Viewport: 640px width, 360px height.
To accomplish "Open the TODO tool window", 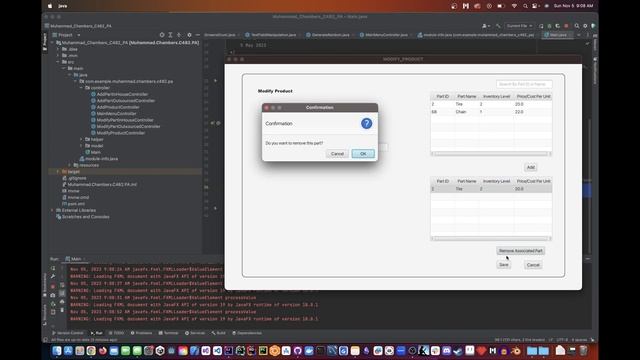I will tap(117, 333).
